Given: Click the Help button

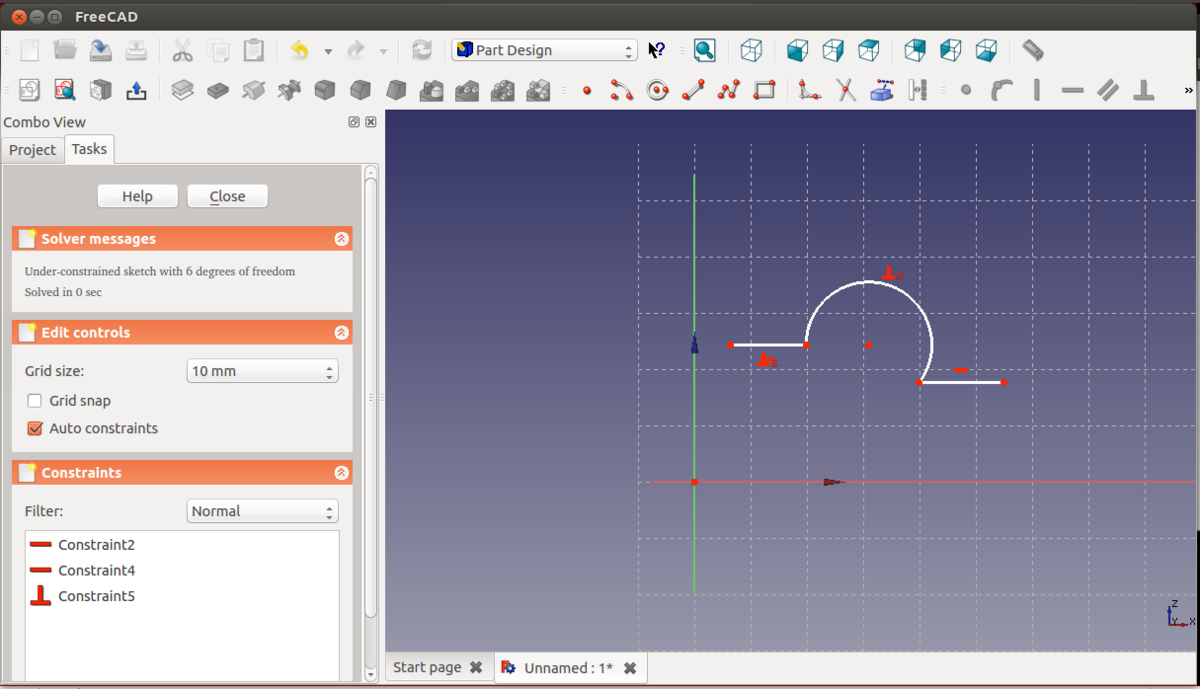Looking at the screenshot, I should point(137,196).
